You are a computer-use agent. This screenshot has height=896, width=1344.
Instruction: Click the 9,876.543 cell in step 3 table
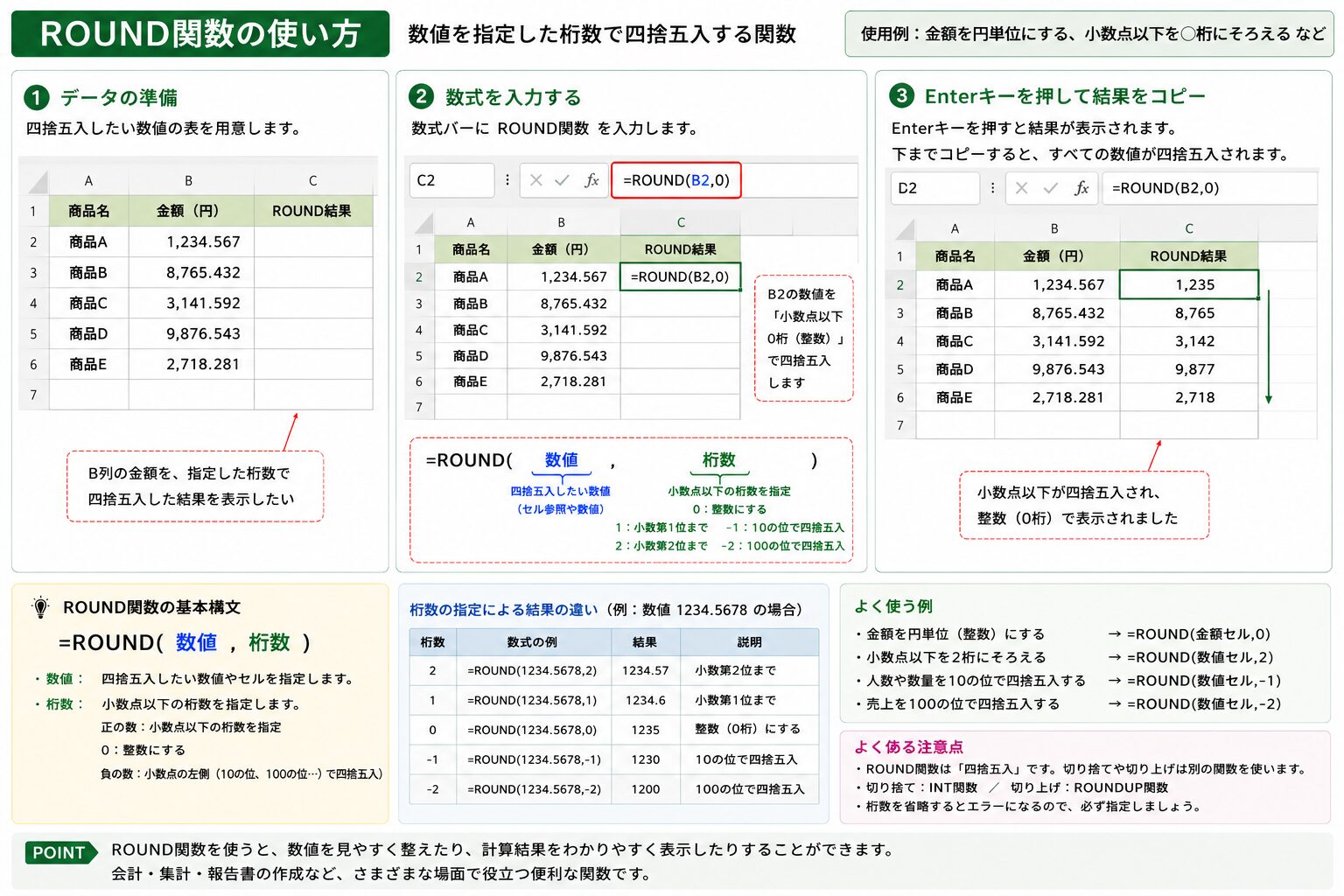(x=1057, y=369)
